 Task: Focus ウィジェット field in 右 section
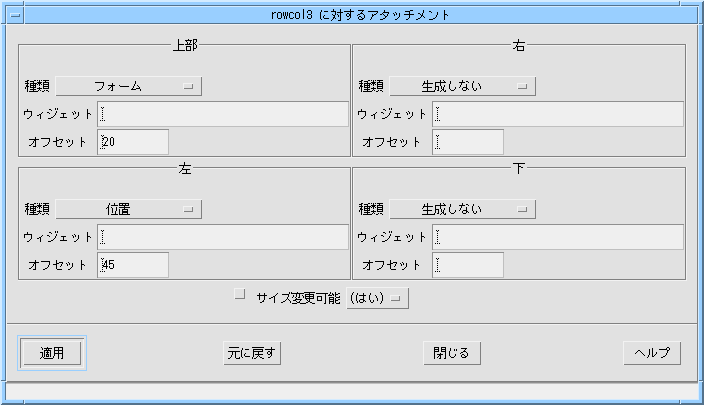558,114
